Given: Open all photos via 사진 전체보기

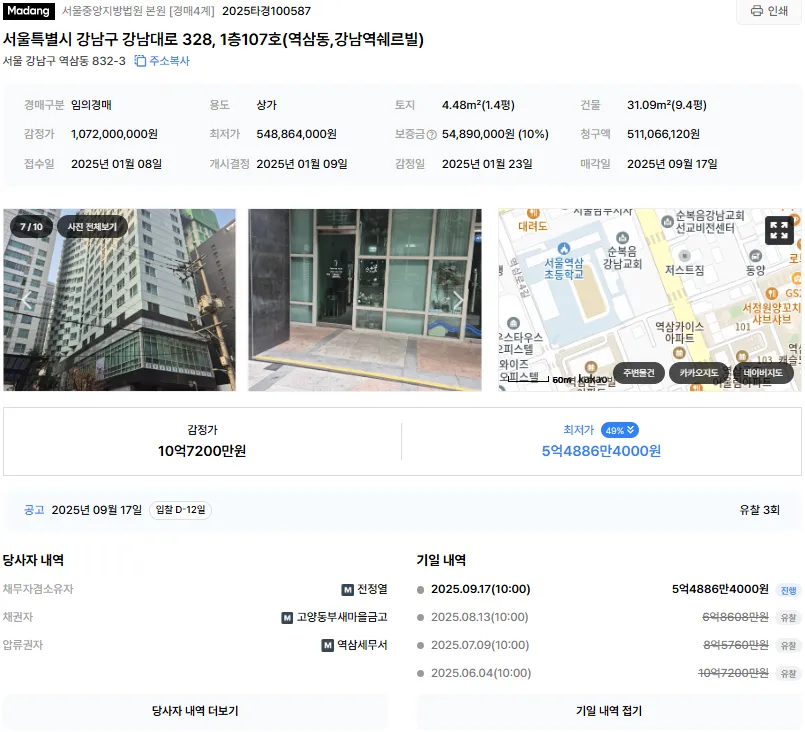Looking at the screenshot, I should [92, 227].
